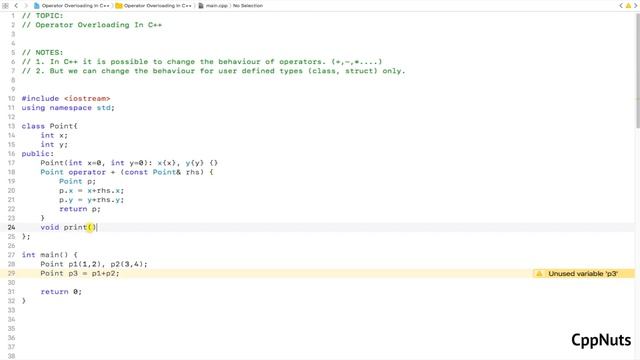Click the yellow warning triangle in jump bar
Screen dimensions: 640x360
[628, 6]
